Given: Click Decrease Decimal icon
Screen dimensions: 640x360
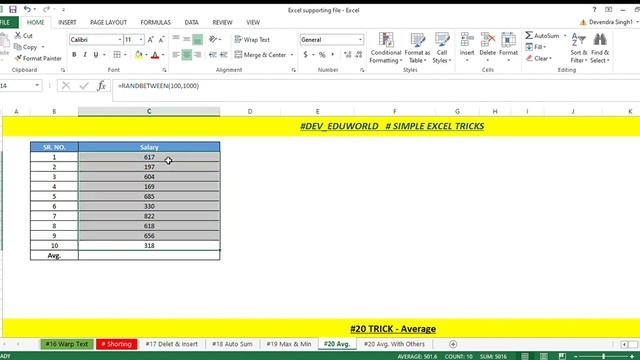Looking at the screenshot, I should (x=359, y=55).
